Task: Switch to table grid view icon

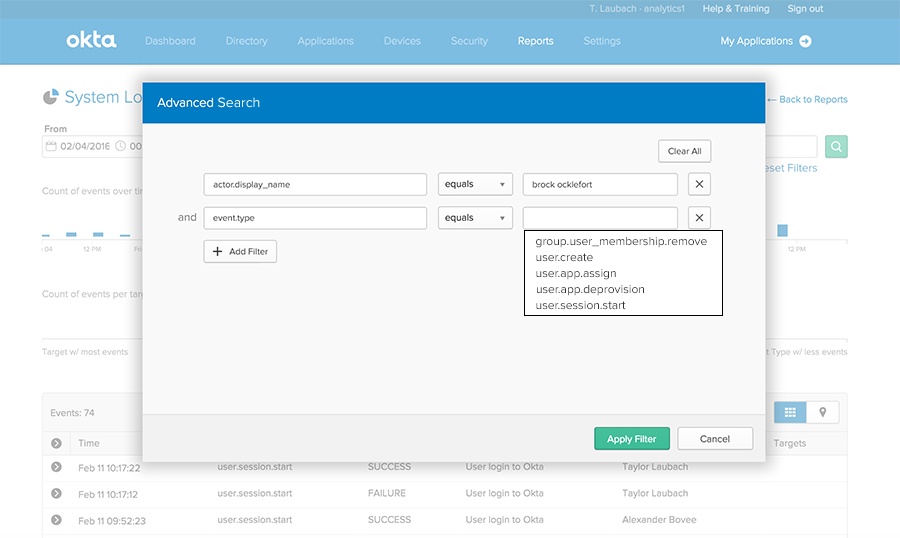Action: pyautogui.click(x=790, y=412)
